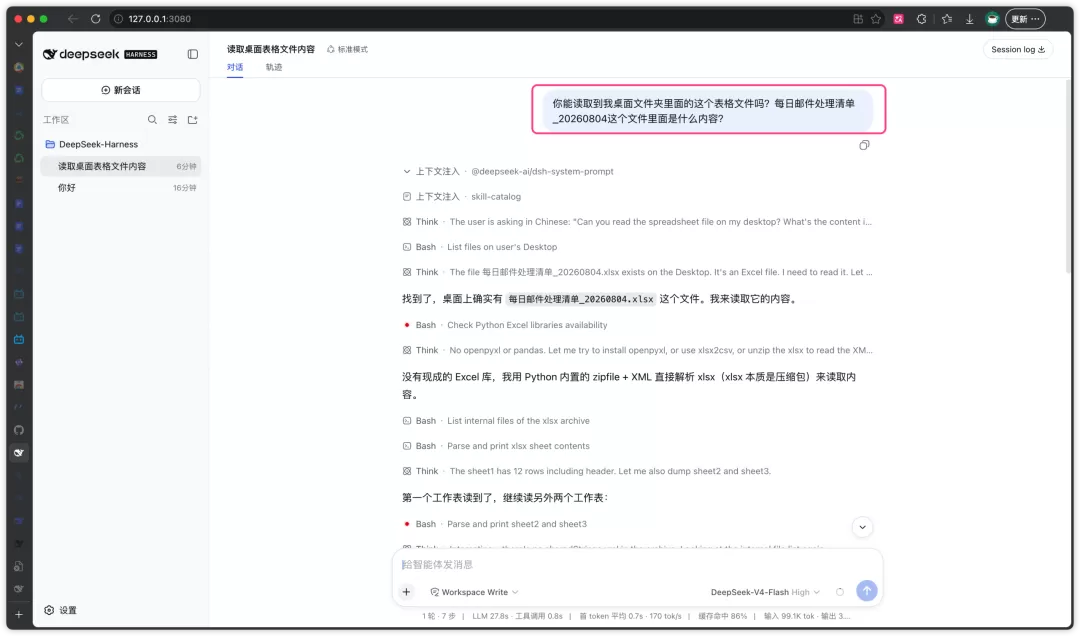Select the active DeepSeek vertical tab

[19, 453]
